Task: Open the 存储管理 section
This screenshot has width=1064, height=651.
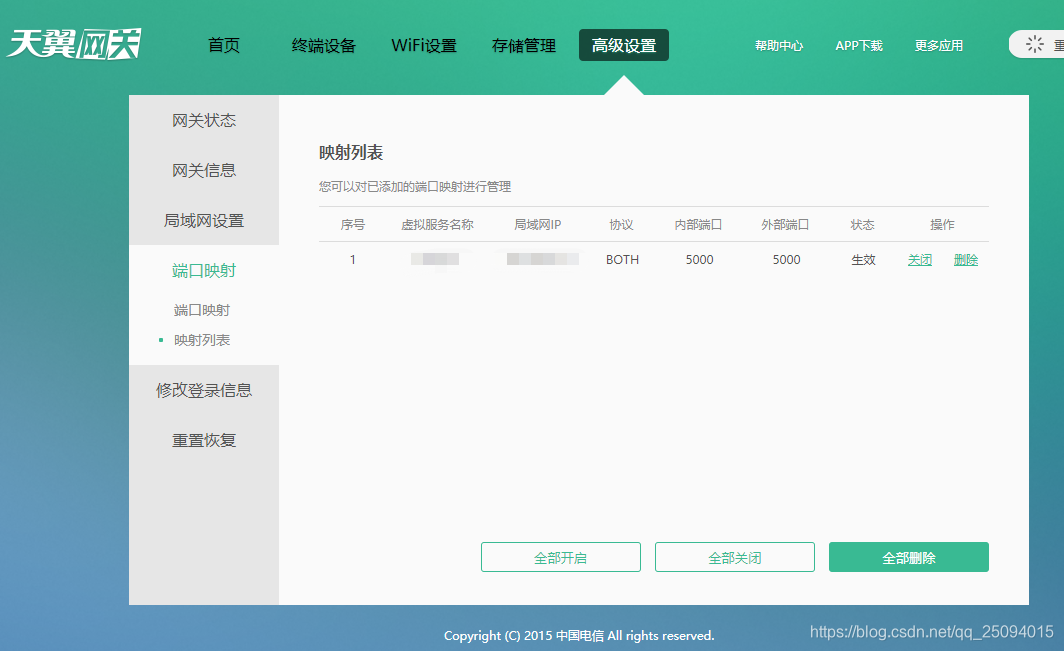Action: pos(523,44)
